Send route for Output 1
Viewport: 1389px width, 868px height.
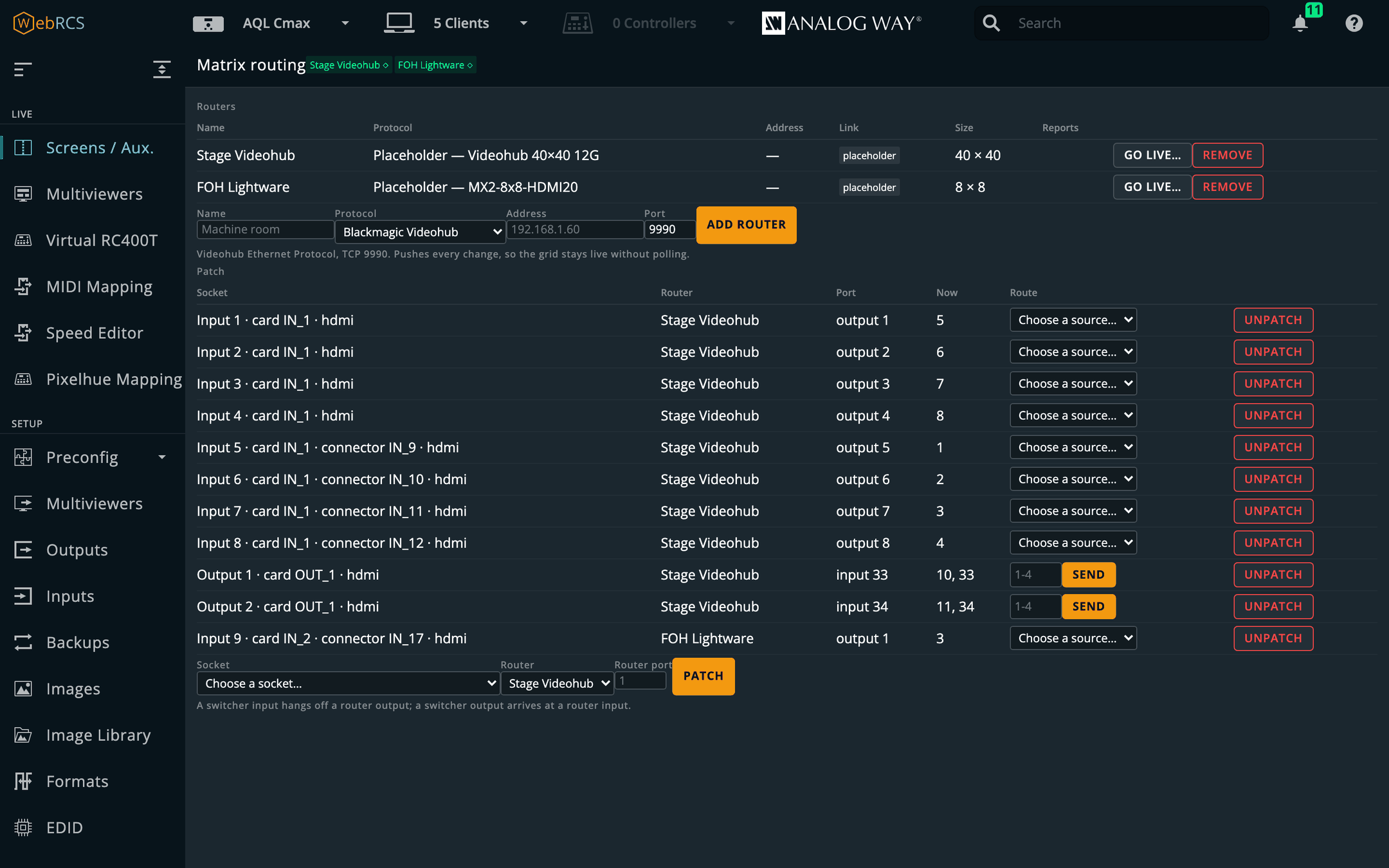coord(1089,575)
